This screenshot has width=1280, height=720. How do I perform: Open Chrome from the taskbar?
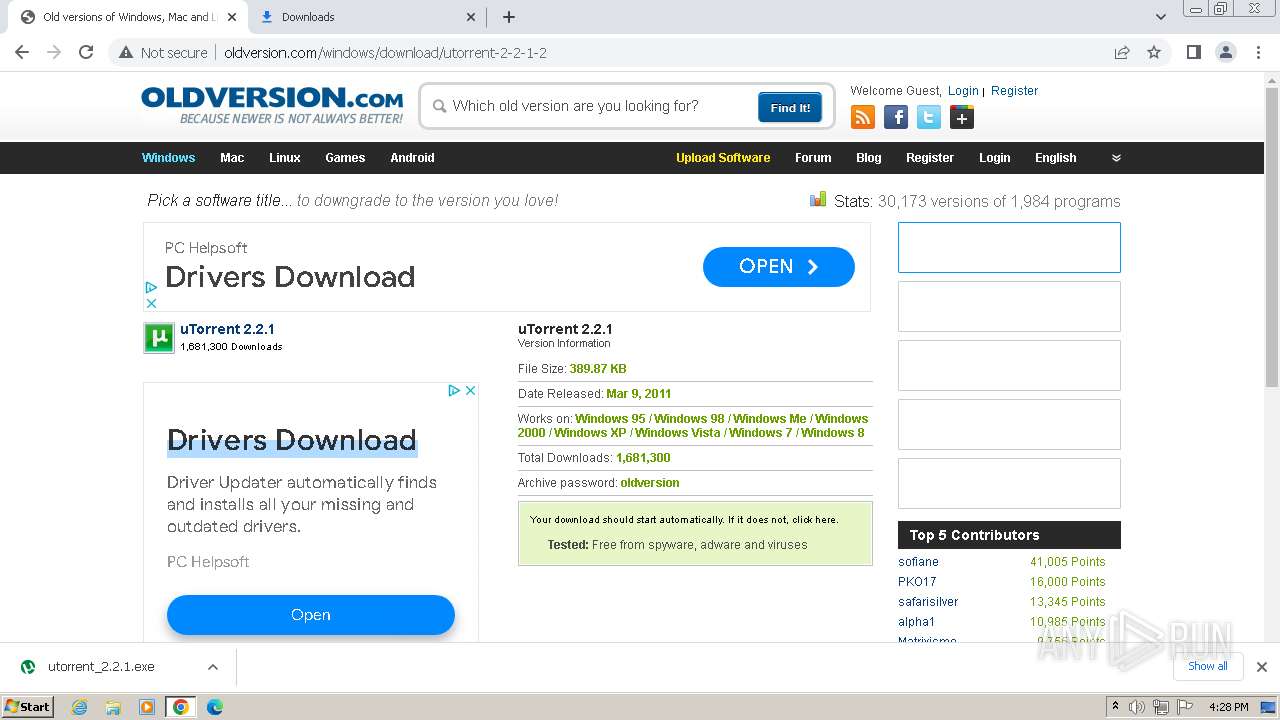tap(181, 707)
